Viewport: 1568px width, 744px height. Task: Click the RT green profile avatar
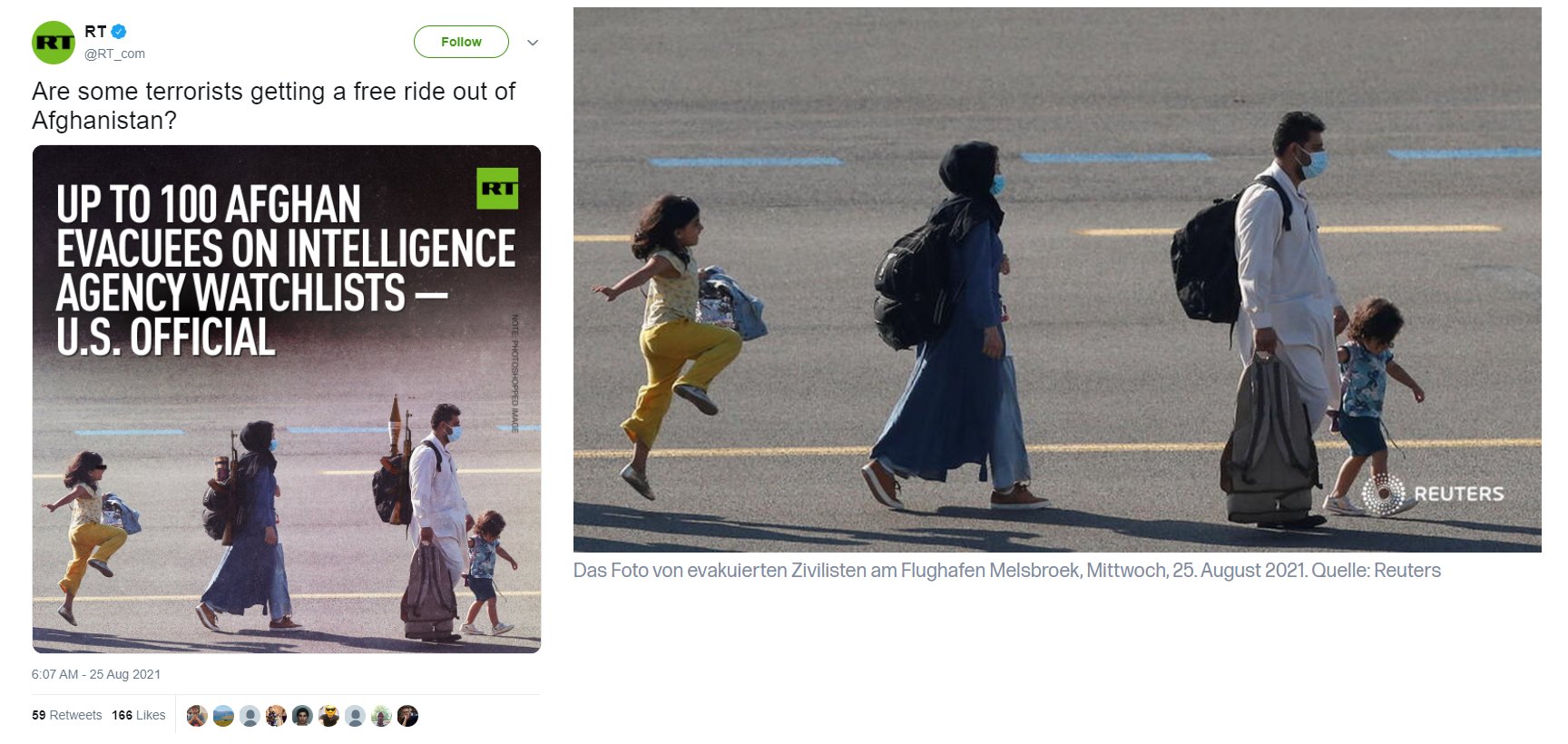click(54, 43)
